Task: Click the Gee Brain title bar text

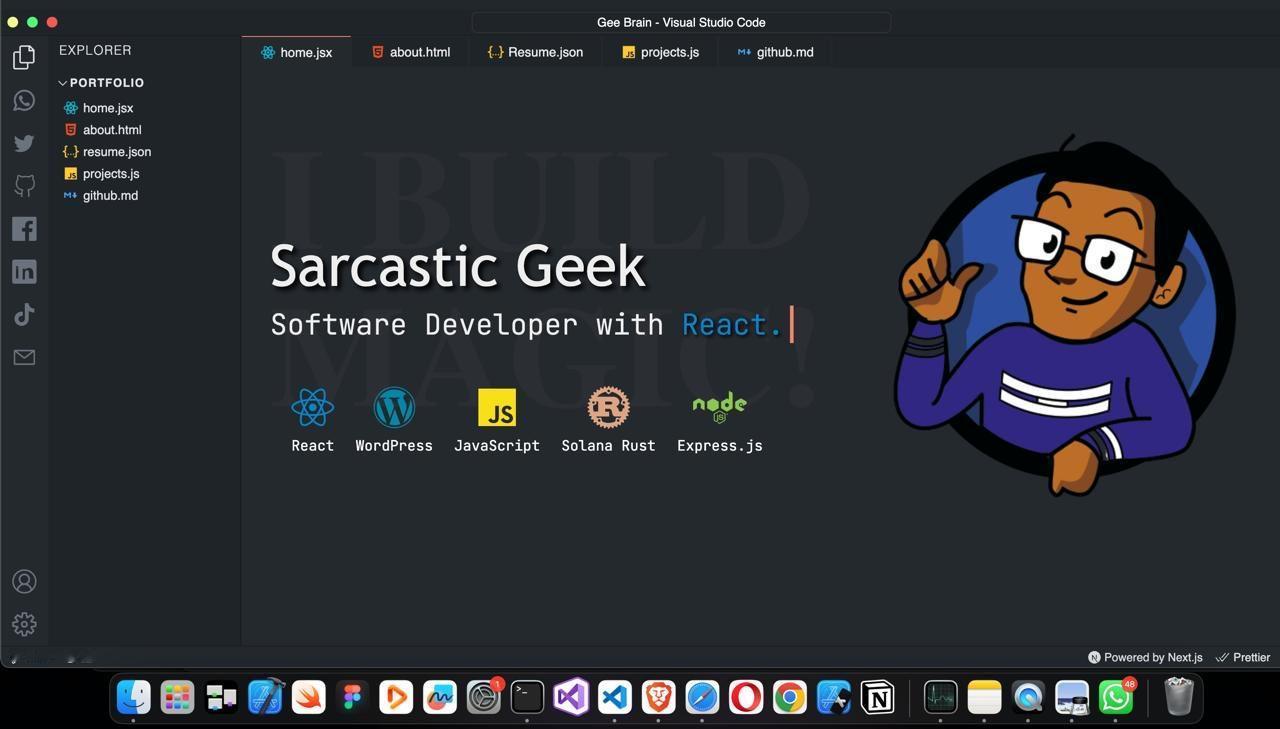Action: coord(681,22)
